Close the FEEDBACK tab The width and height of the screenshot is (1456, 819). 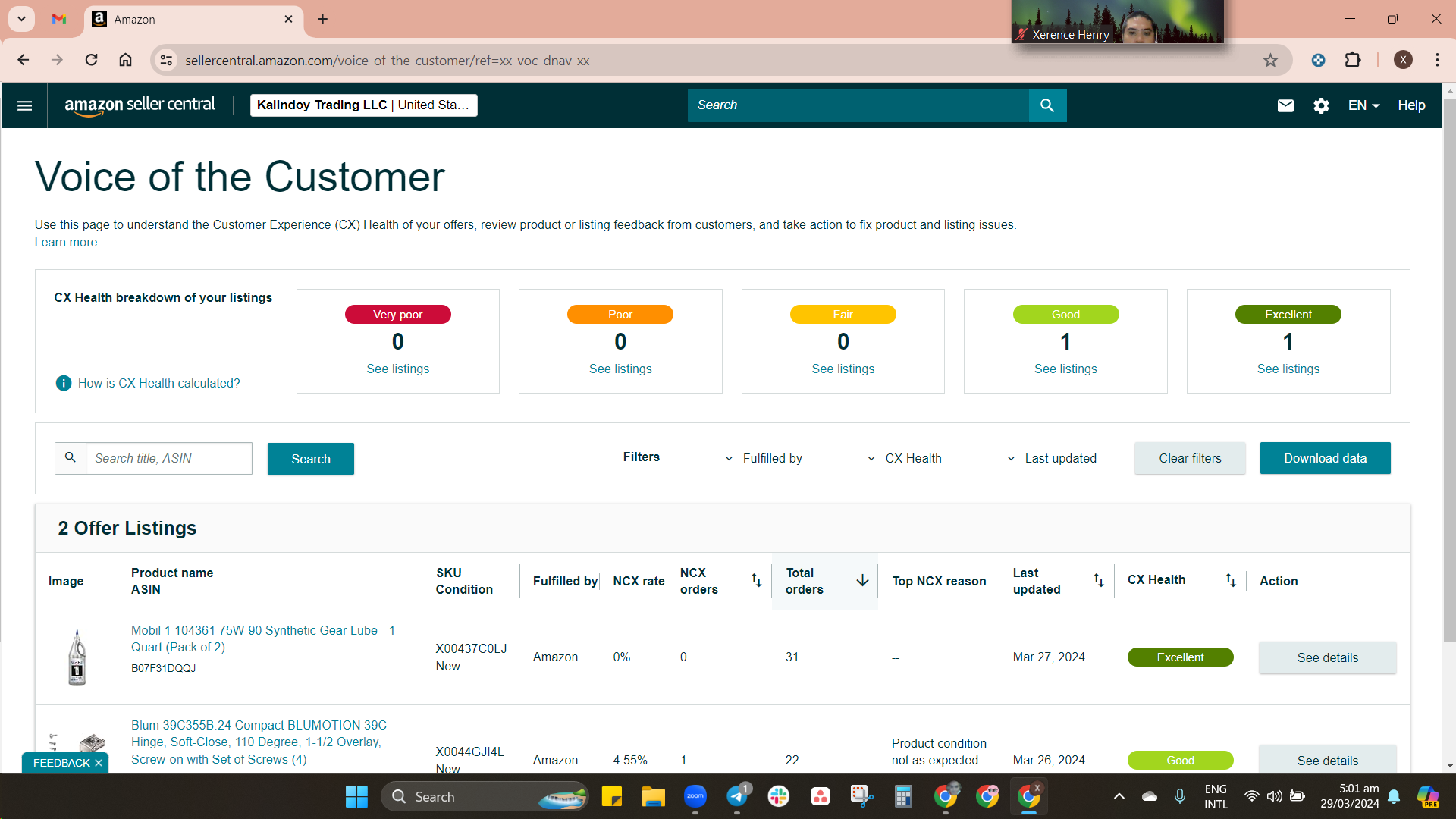coord(99,763)
